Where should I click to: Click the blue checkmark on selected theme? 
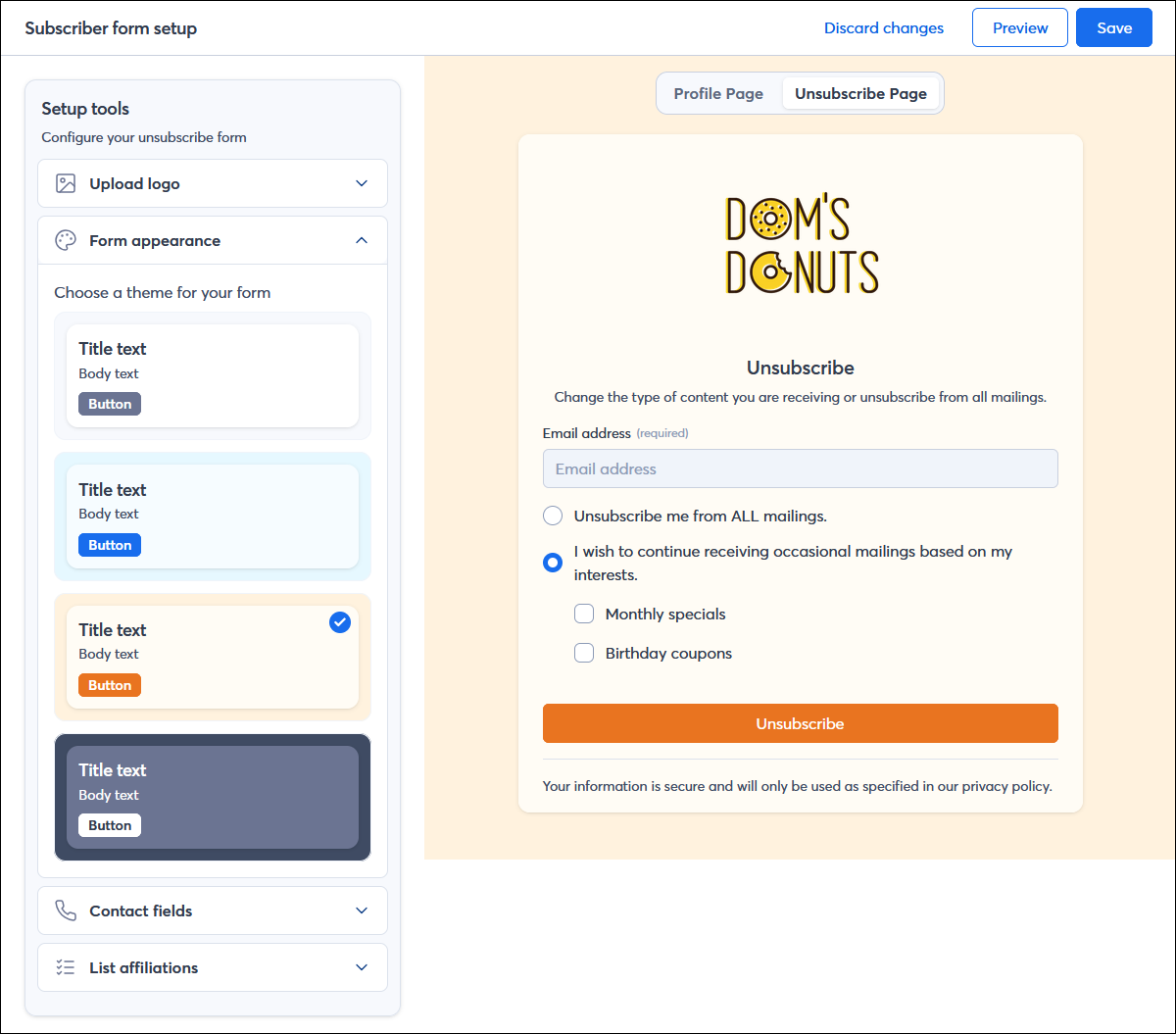(x=340, y=622)
